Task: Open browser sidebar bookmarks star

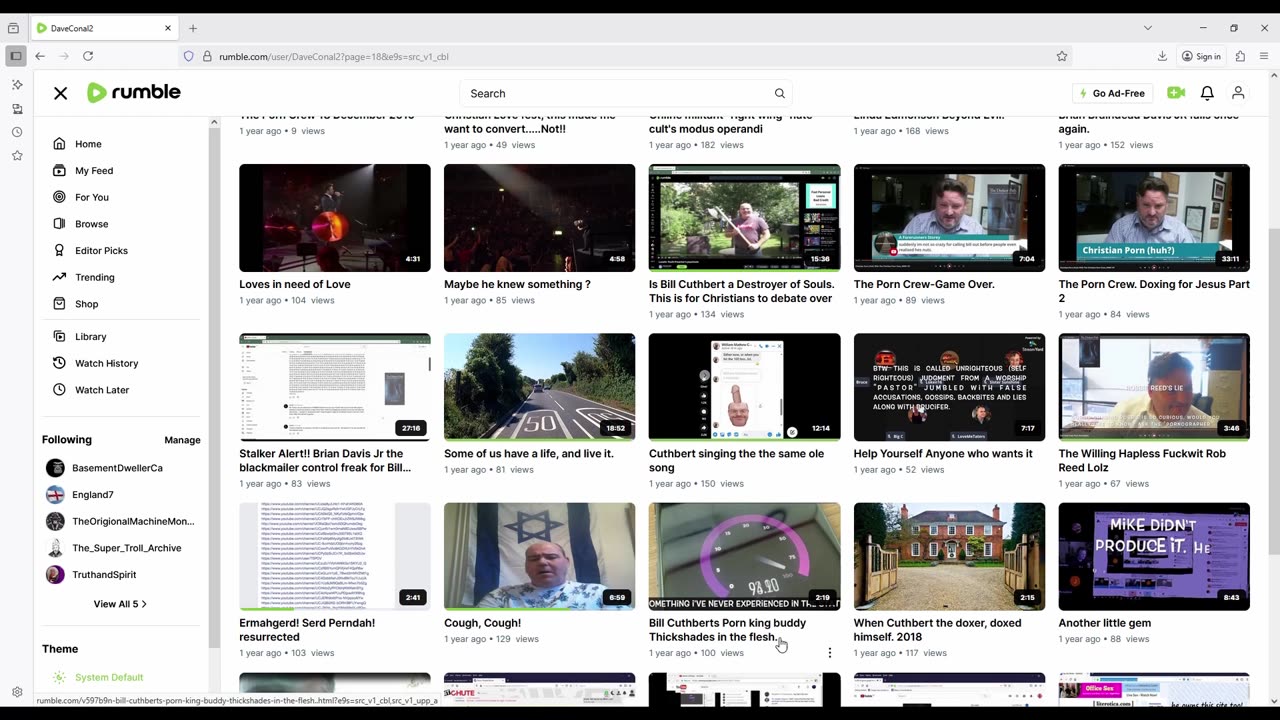Action: coord(17,156)
